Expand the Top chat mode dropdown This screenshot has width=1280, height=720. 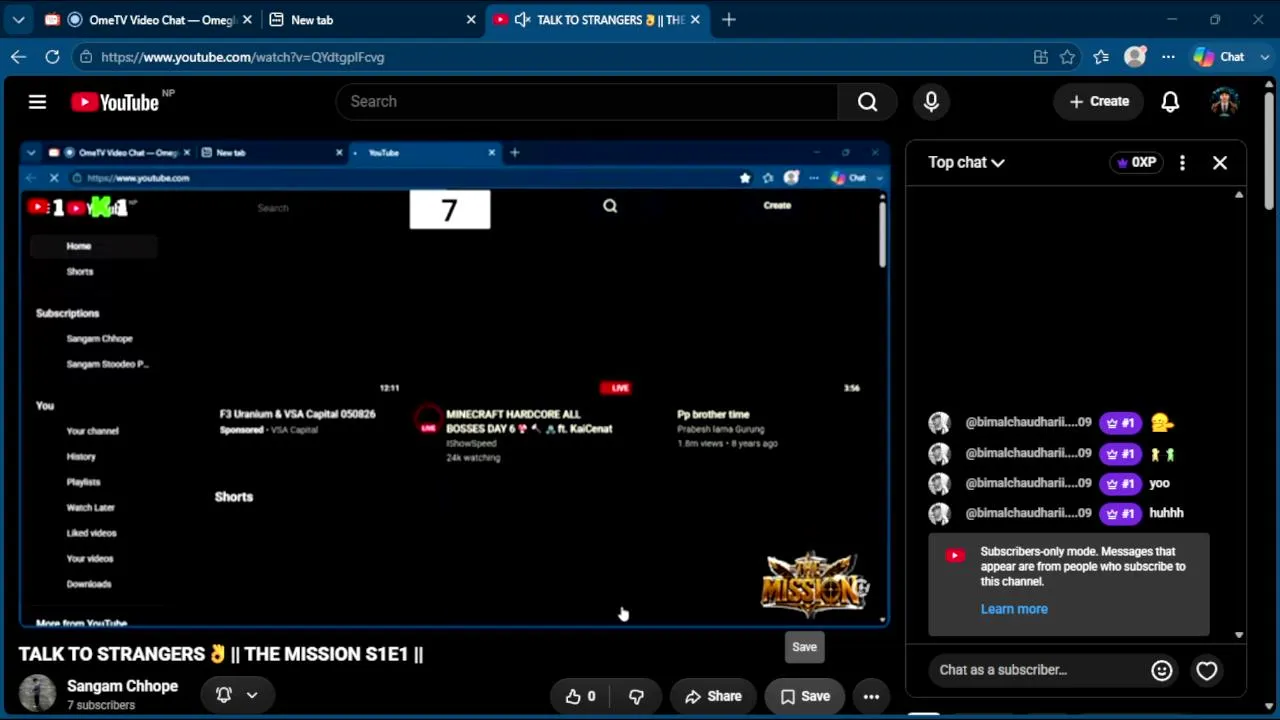(x=966, y=162)
